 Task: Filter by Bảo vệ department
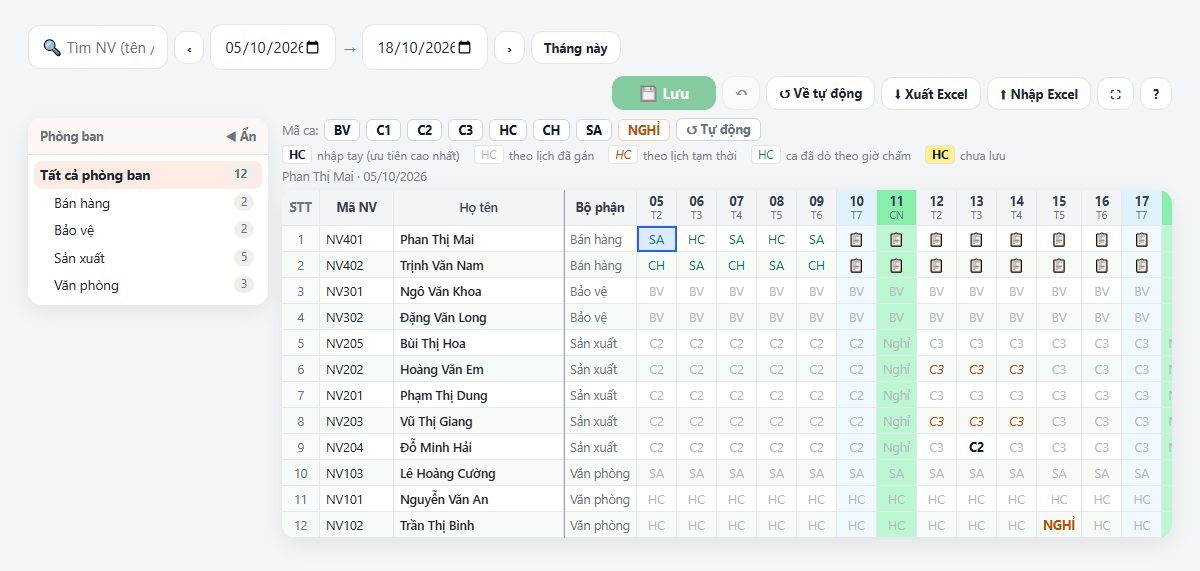[148, 230]
